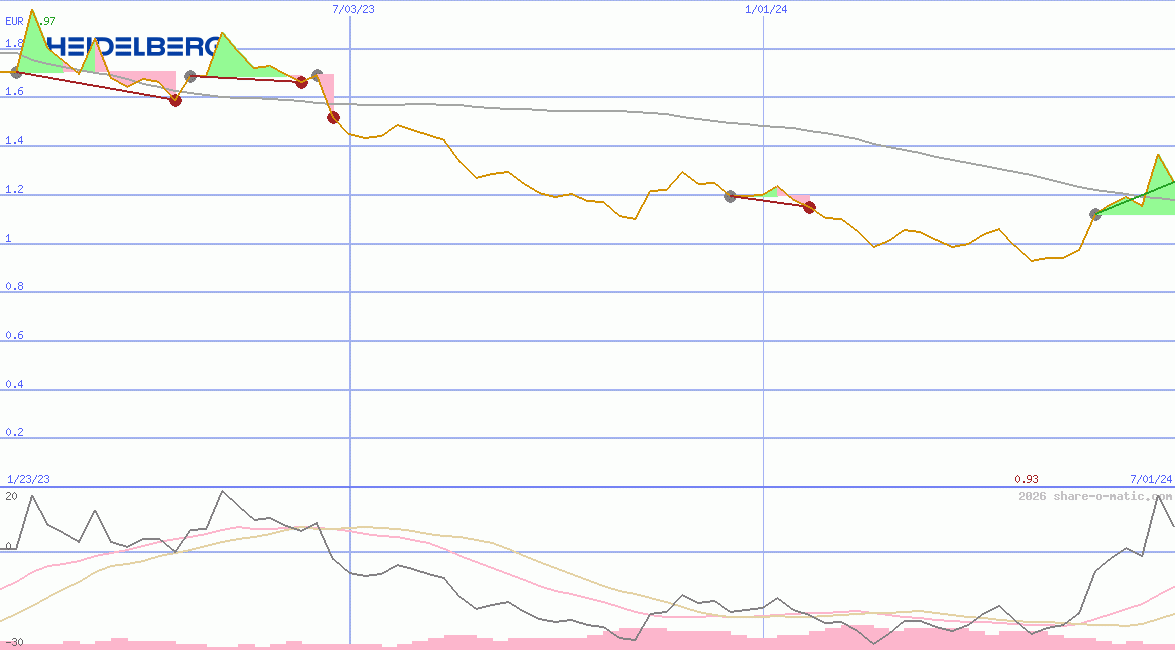Click gray buy marker left of 1/01/24 line
Image resolution: width=1175 pixels, height=650 pixels.
pos(730,196)
